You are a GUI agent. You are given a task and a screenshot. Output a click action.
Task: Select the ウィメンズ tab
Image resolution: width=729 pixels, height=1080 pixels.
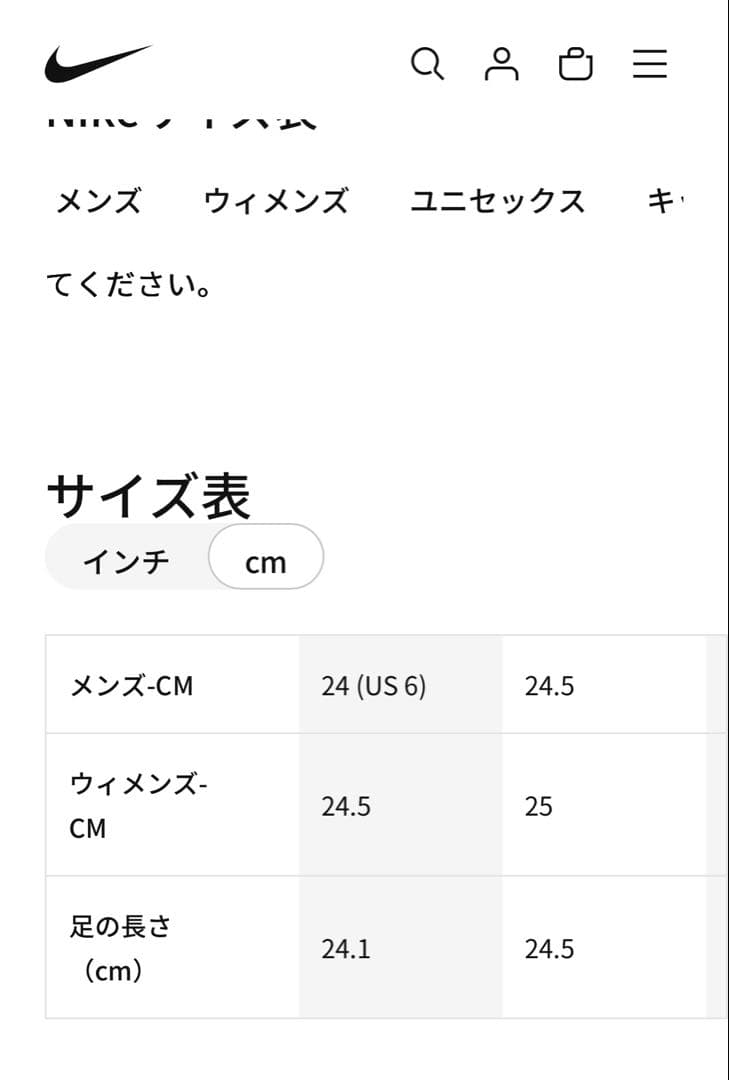pyautogui.click(x=276, y=201)
